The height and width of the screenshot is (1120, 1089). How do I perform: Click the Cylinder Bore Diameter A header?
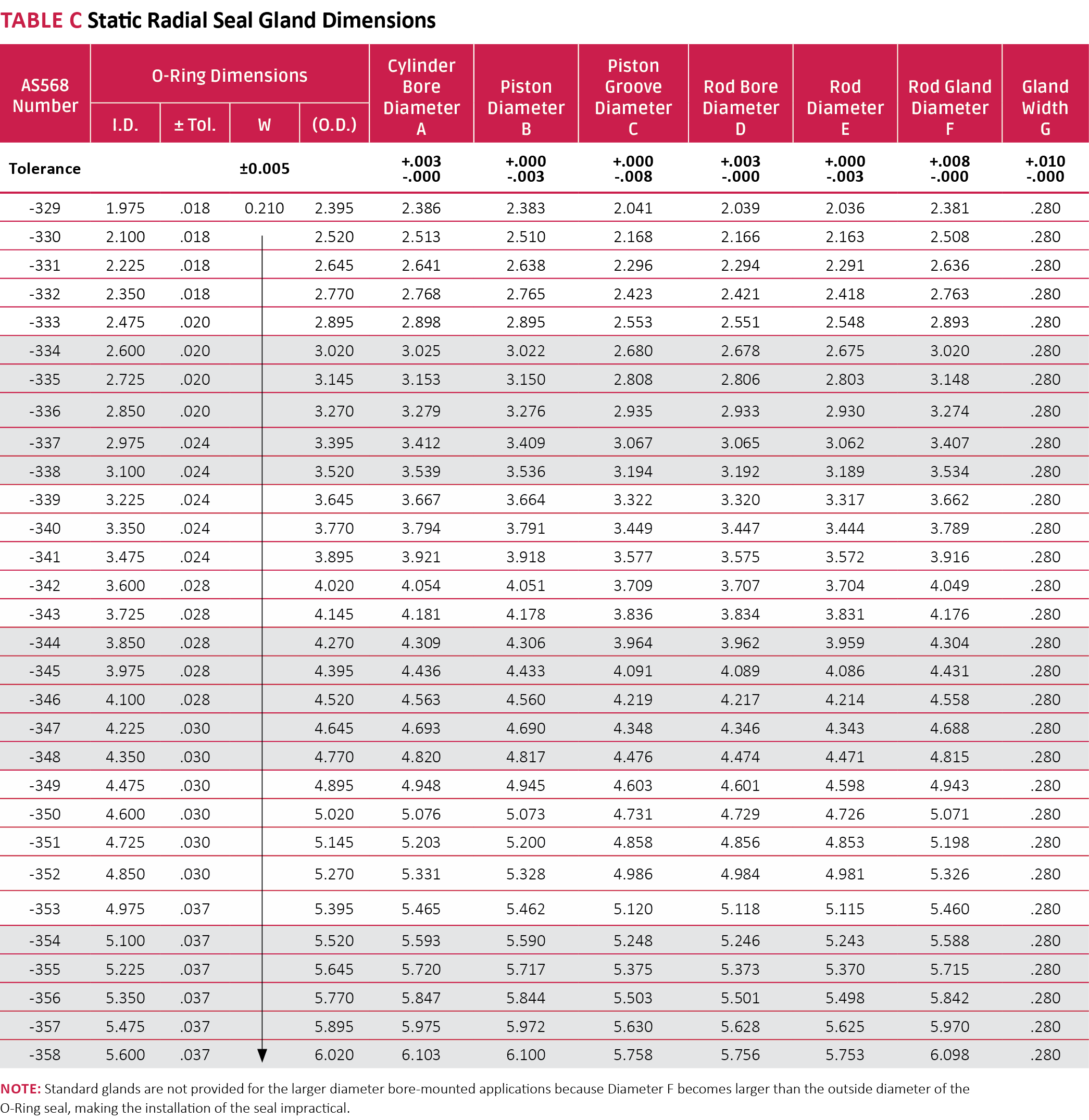421,96
